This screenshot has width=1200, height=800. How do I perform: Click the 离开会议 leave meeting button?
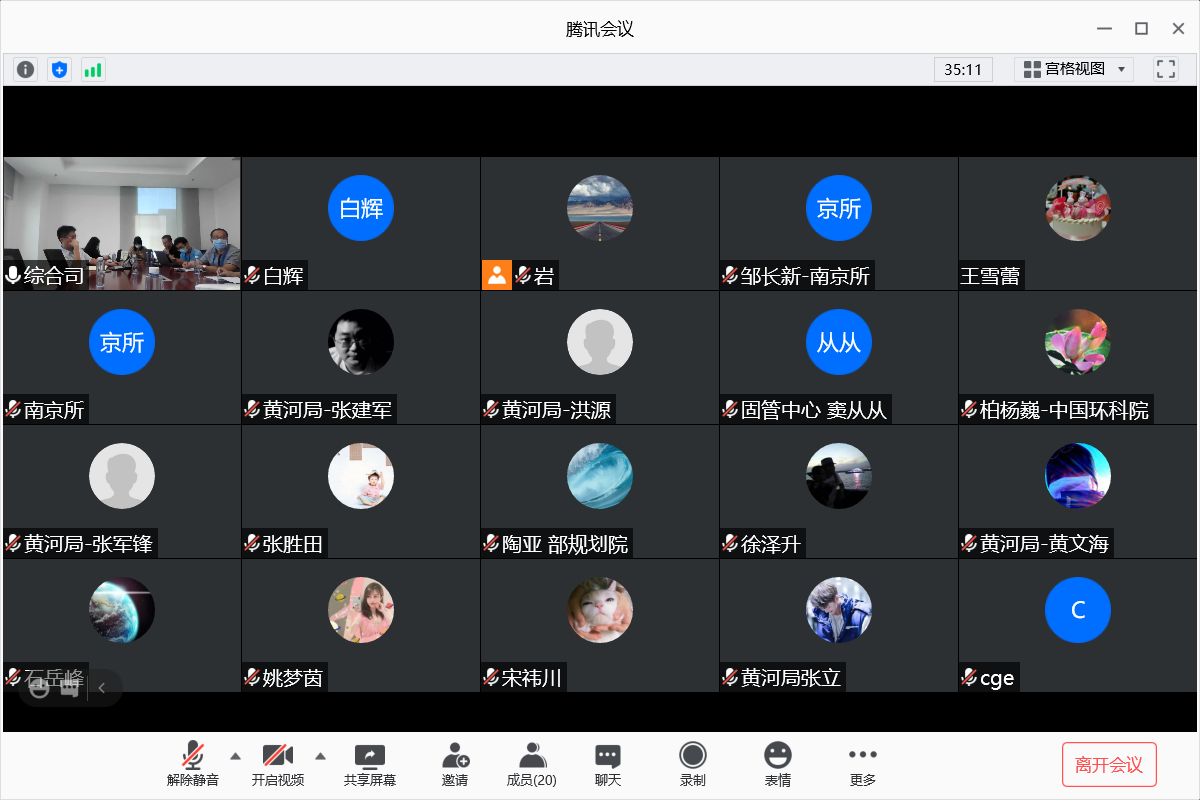1108,765
